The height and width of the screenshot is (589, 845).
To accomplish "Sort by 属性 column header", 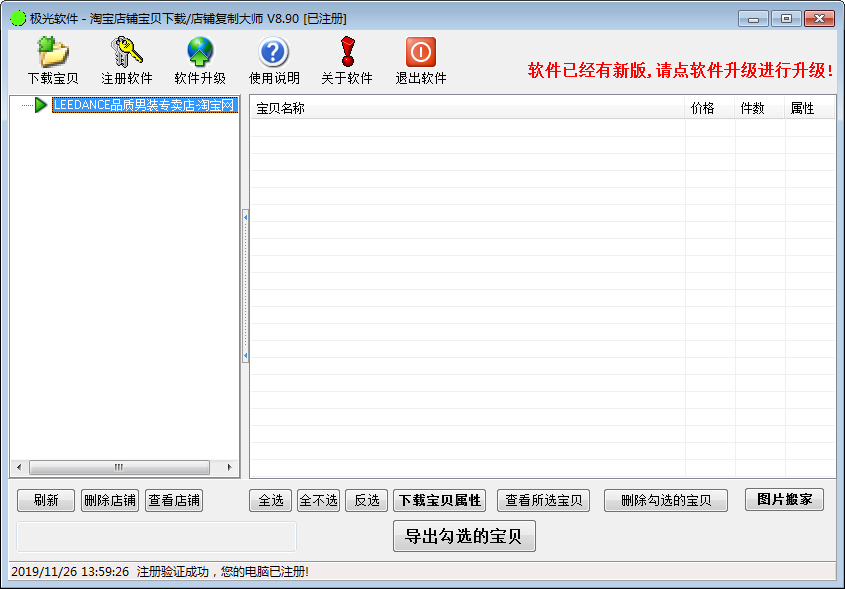I will click(x=809, y=108).
